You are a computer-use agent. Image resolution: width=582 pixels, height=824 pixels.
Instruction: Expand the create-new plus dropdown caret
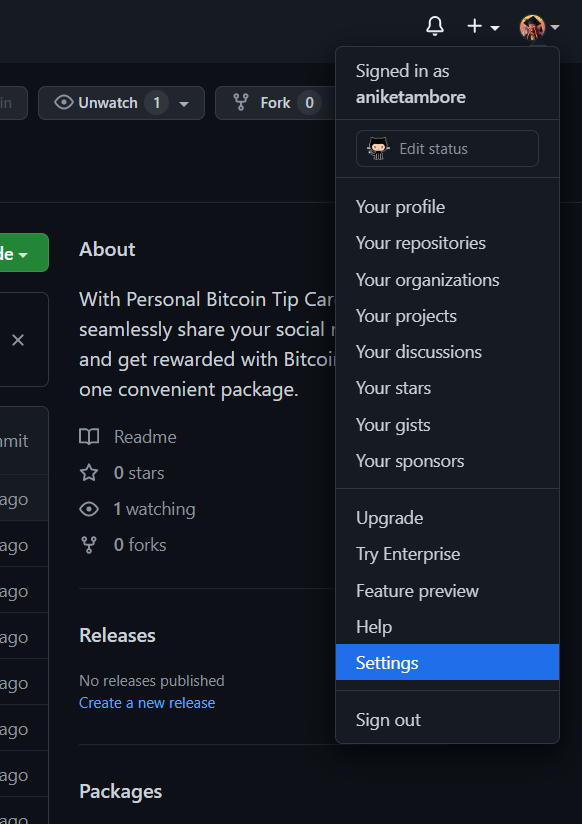pyautogui.click(x=495, y=27)
